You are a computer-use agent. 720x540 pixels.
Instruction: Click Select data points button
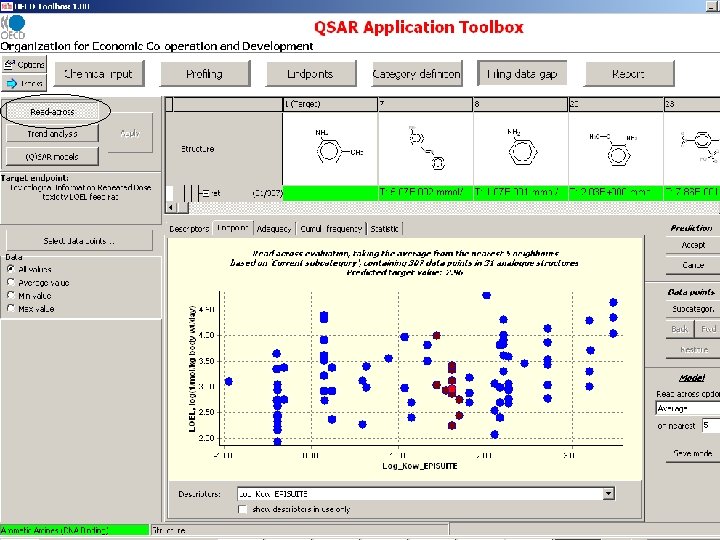79,241
